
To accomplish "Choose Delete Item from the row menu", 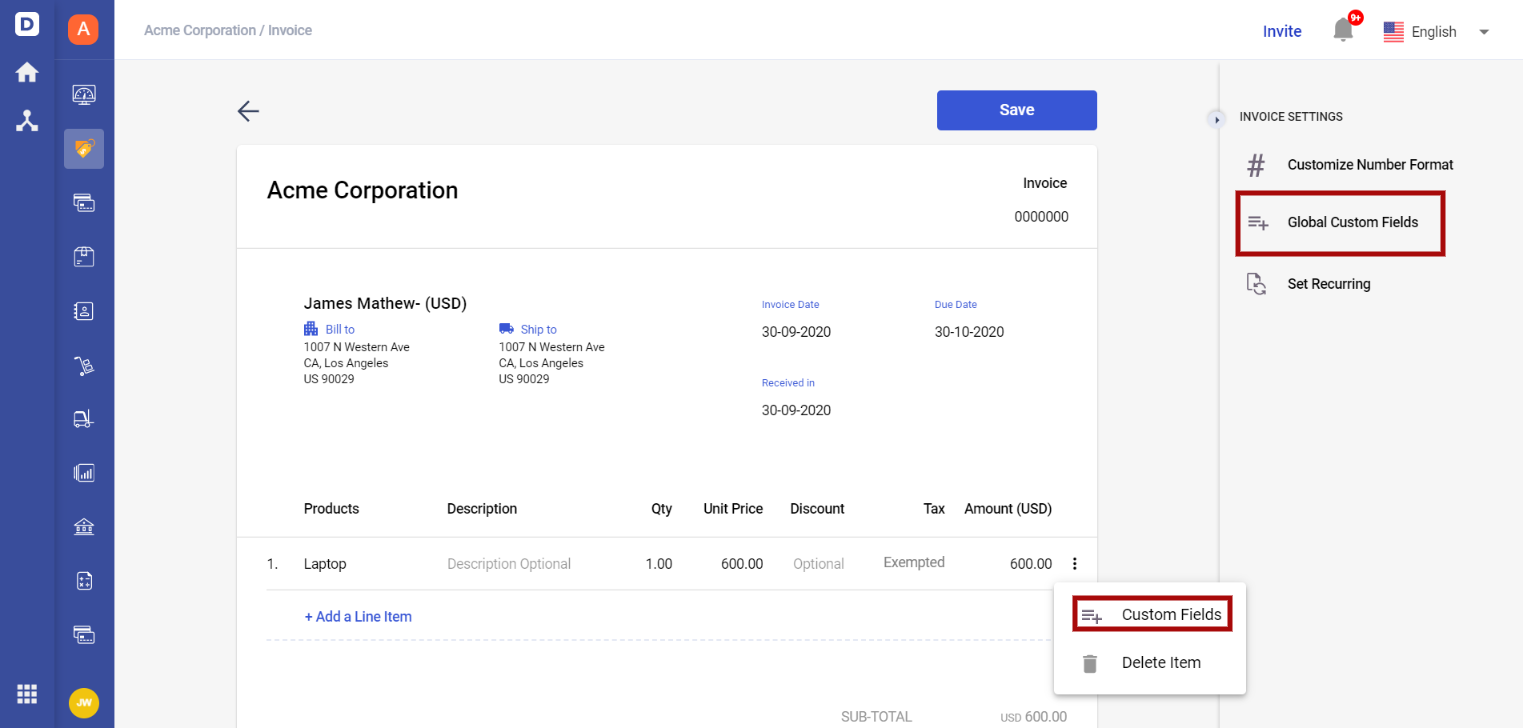I will [x=1150, y=663].
